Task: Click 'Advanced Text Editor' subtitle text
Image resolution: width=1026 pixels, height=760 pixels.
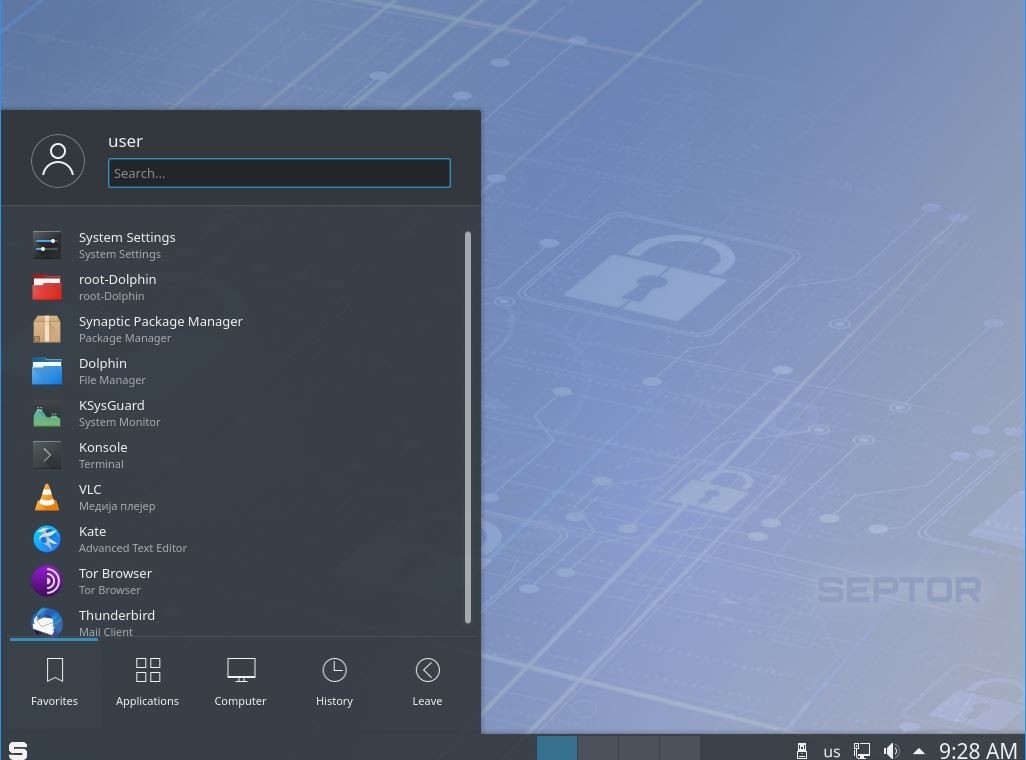Action: click(133, 547)
